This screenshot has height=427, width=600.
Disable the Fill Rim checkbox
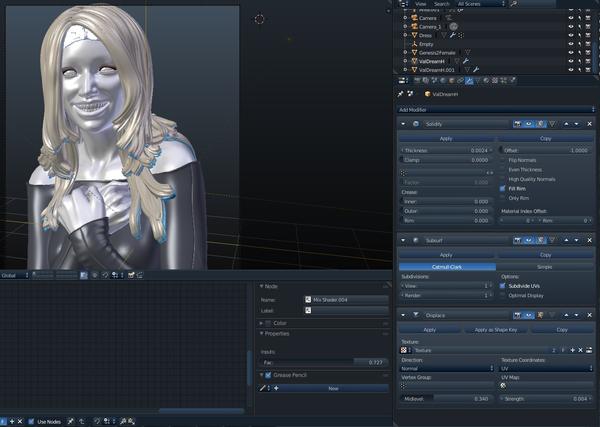click(502, 187)
